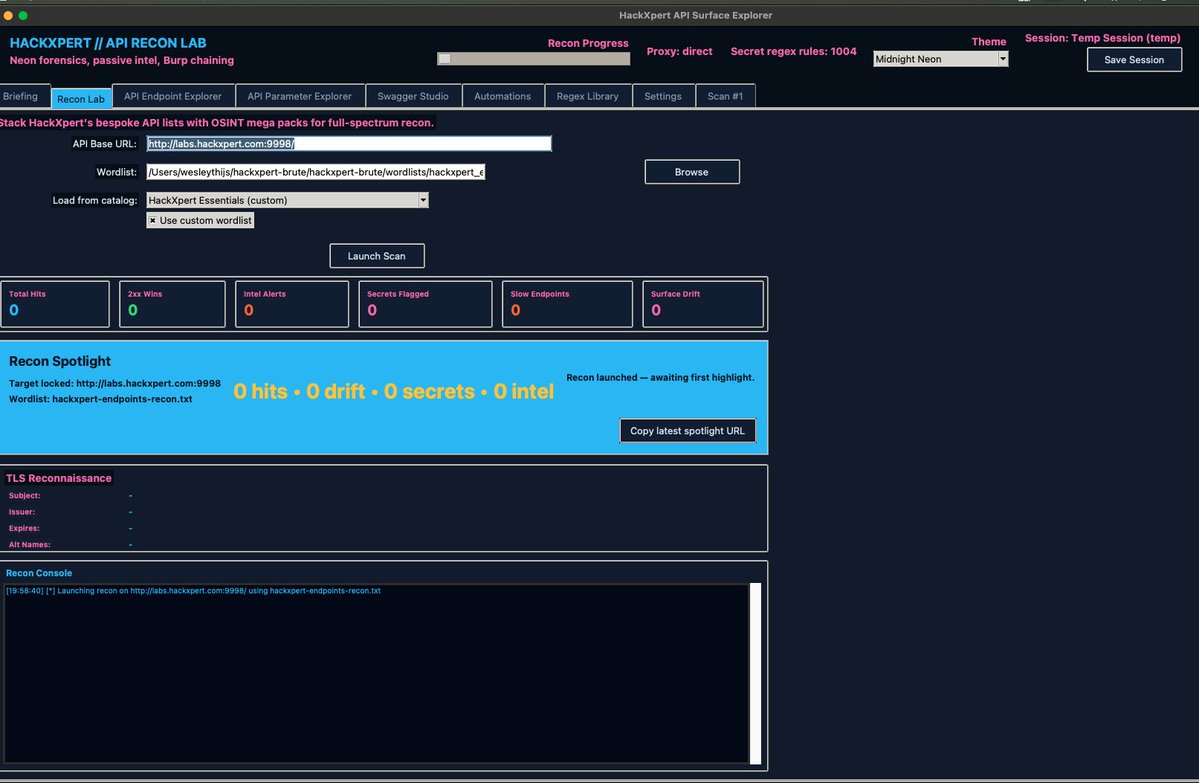Maximize window with green button
Screen dimensions: 1199x783
(x=23, y=15)
